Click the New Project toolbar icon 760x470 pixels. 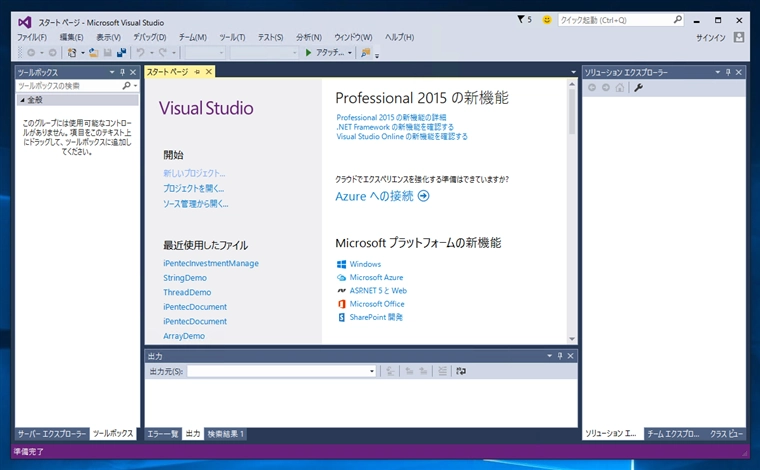tap(72, 52)
